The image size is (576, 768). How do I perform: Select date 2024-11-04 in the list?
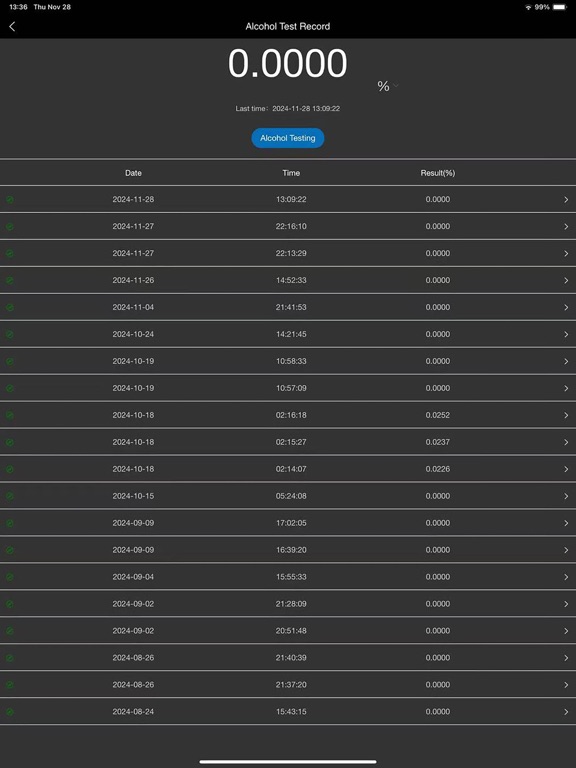tap(133, 307)
